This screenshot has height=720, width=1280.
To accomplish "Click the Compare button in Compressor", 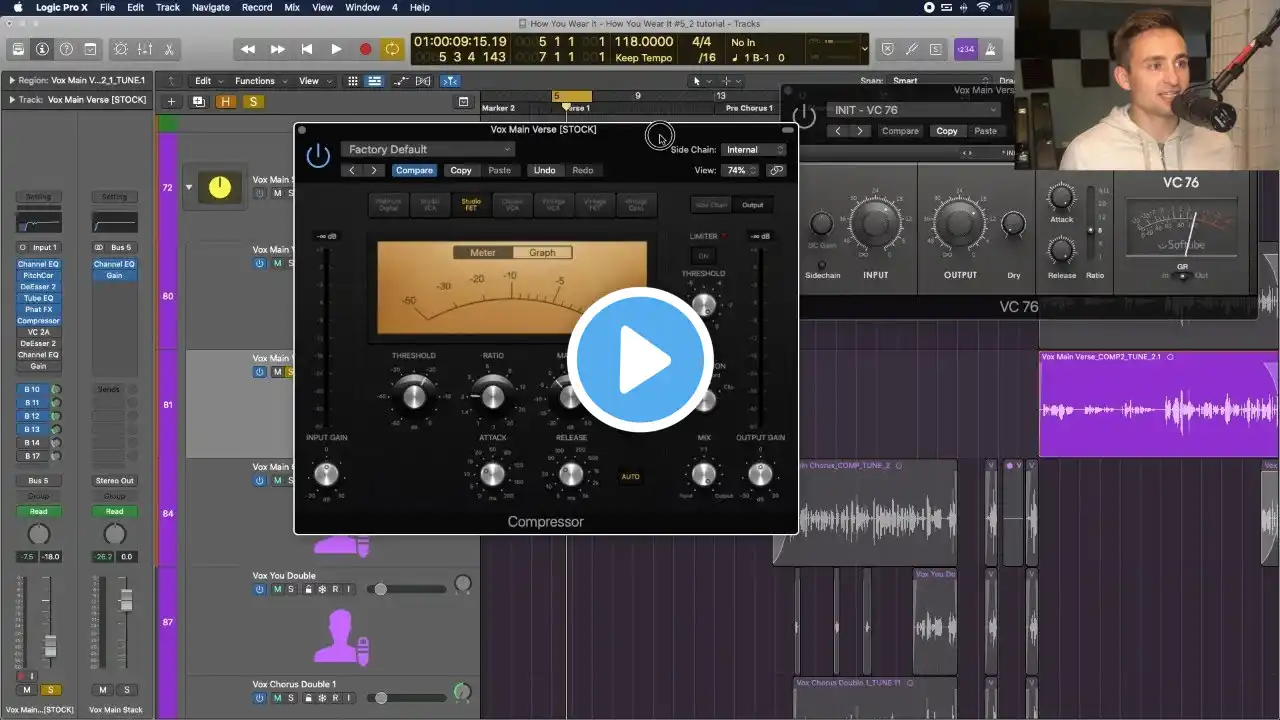I will [x=414, y=171].
